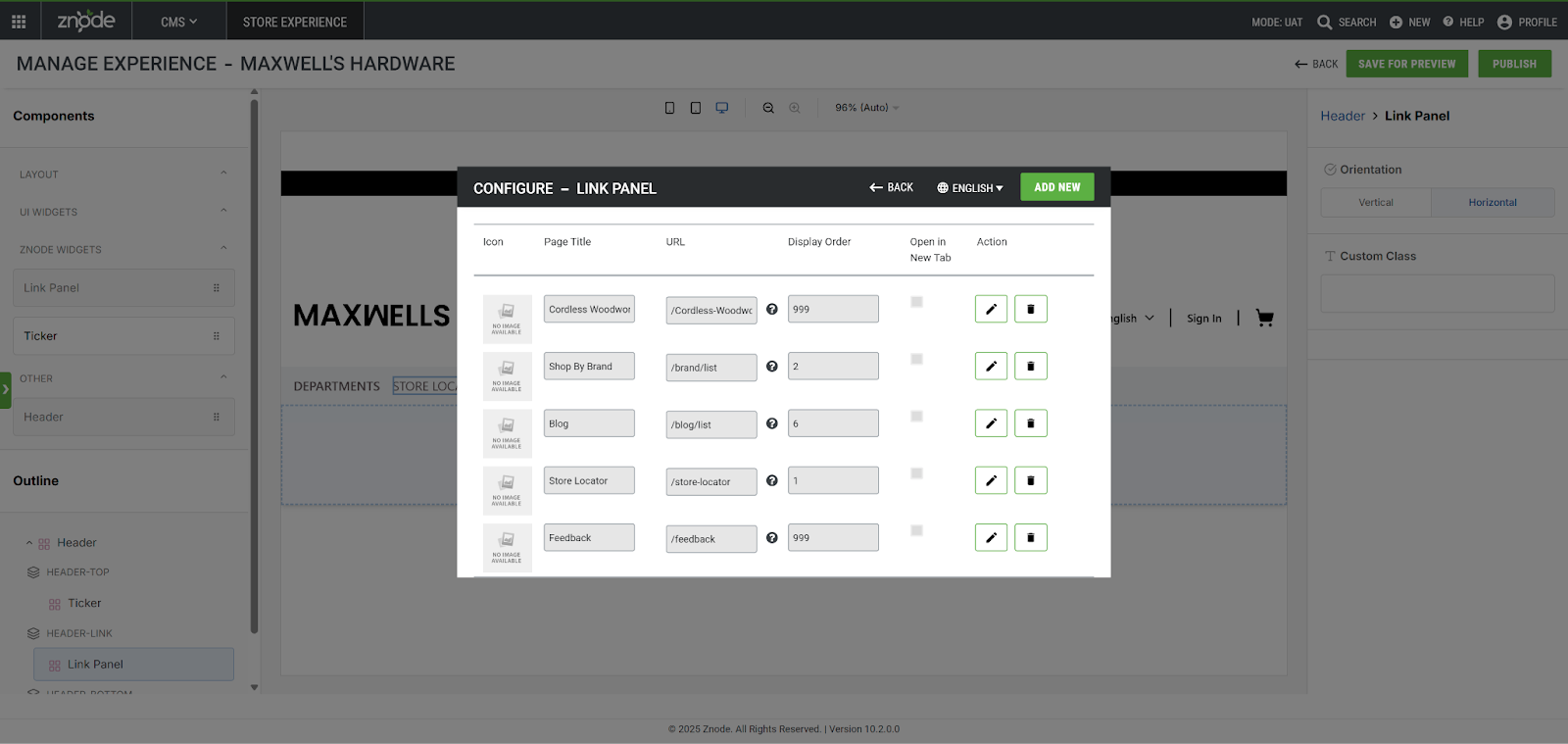Click Save for Preview button
Image resolution: width=1568 pixels, height=744 pixels.
1407,64
